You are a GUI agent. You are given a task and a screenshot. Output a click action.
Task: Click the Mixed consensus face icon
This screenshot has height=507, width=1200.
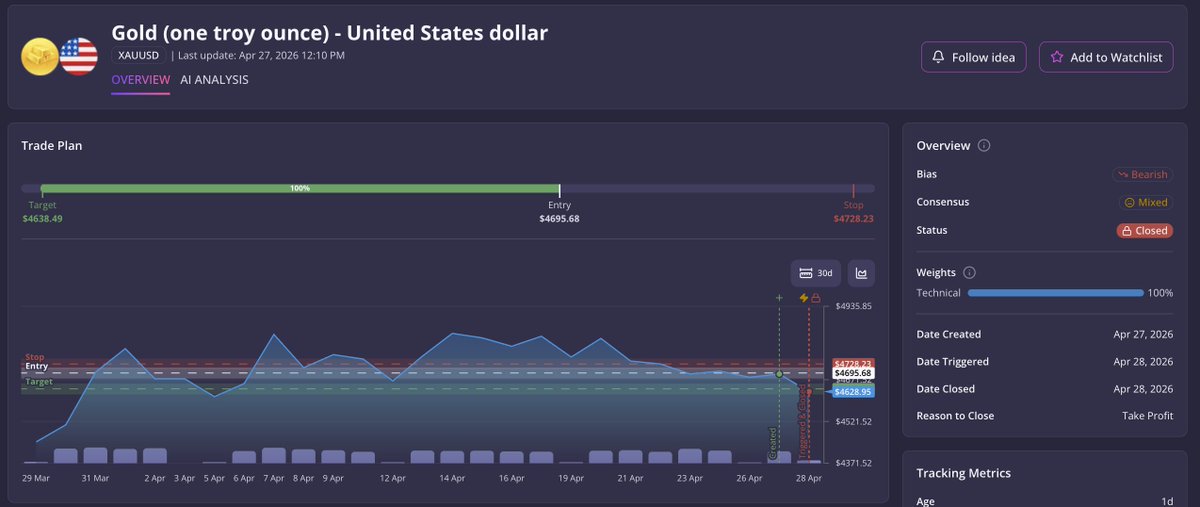(1129, 202)
